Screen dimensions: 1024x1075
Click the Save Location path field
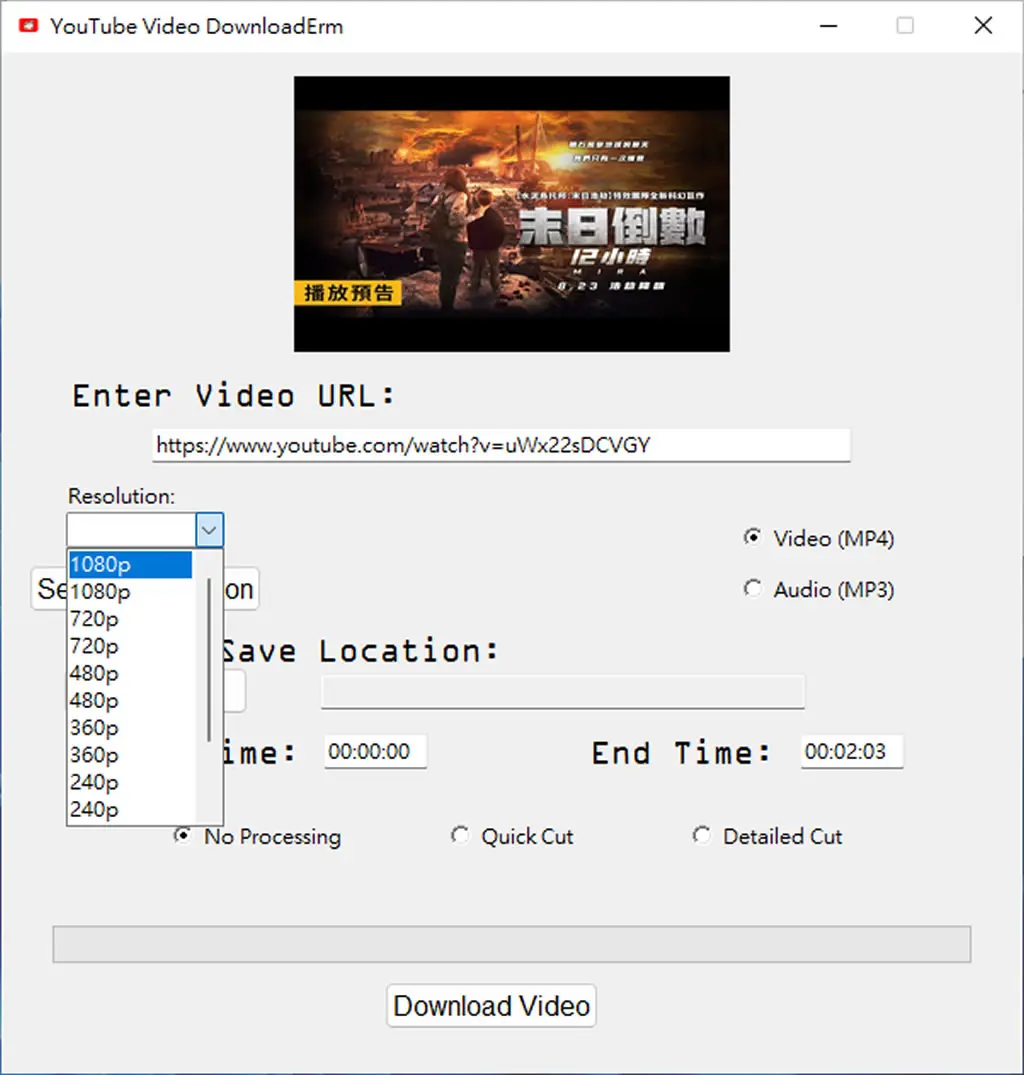(x=563, y=692)
